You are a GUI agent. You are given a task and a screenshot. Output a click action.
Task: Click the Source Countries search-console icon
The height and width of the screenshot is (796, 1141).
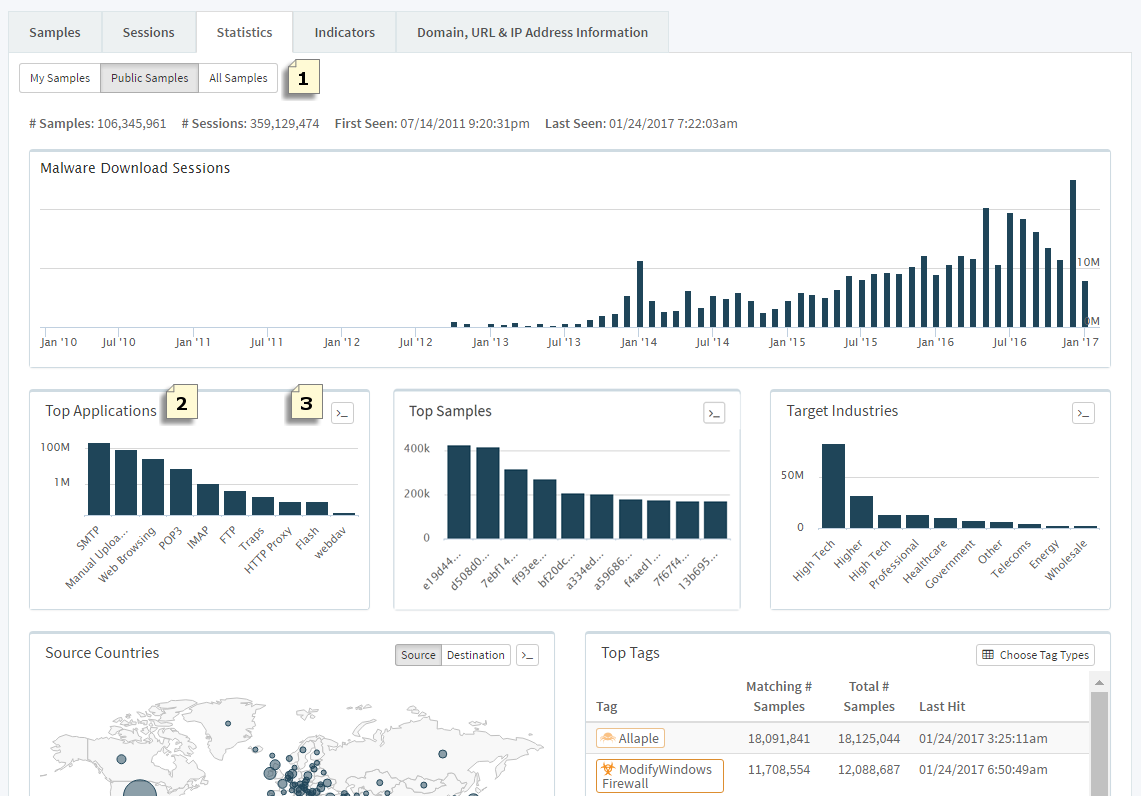(x=527, y=655)
